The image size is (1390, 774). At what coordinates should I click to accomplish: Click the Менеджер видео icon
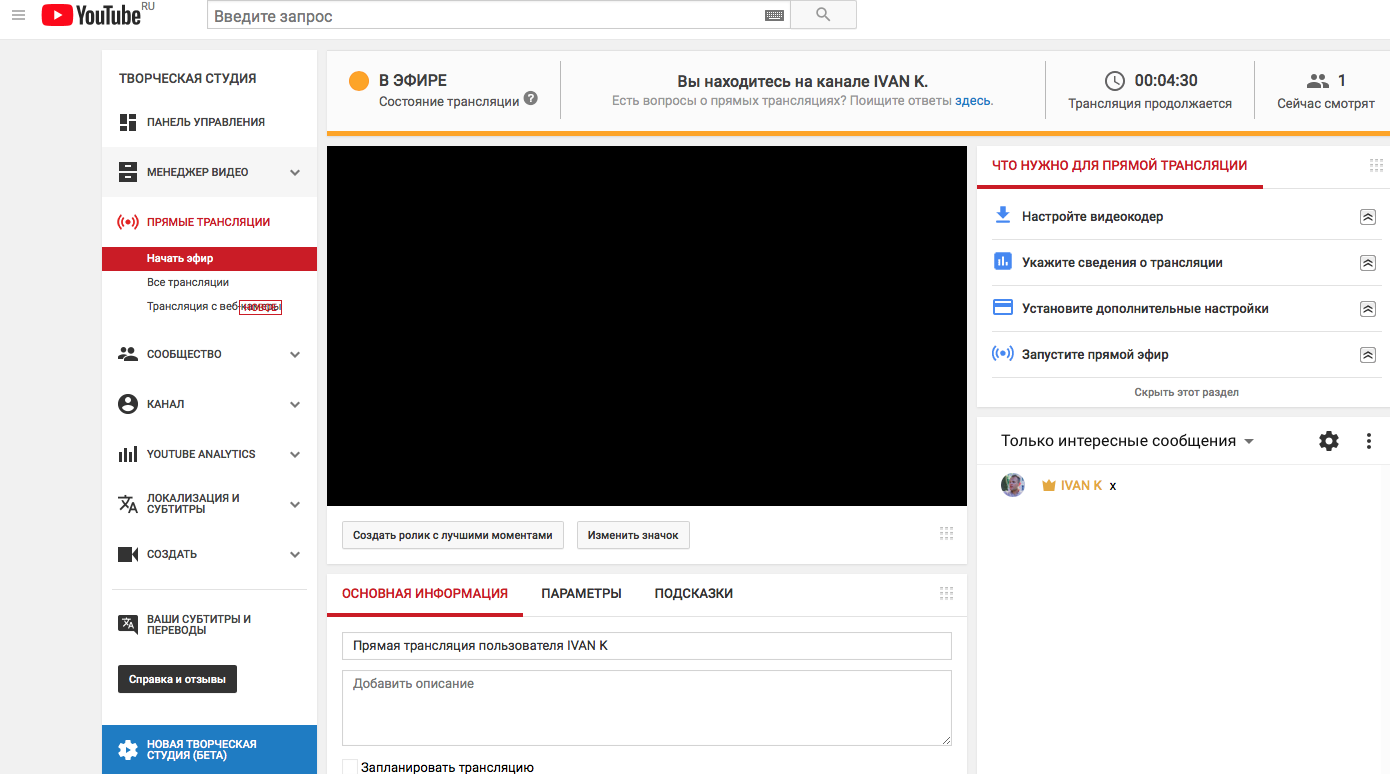[128, 172]
